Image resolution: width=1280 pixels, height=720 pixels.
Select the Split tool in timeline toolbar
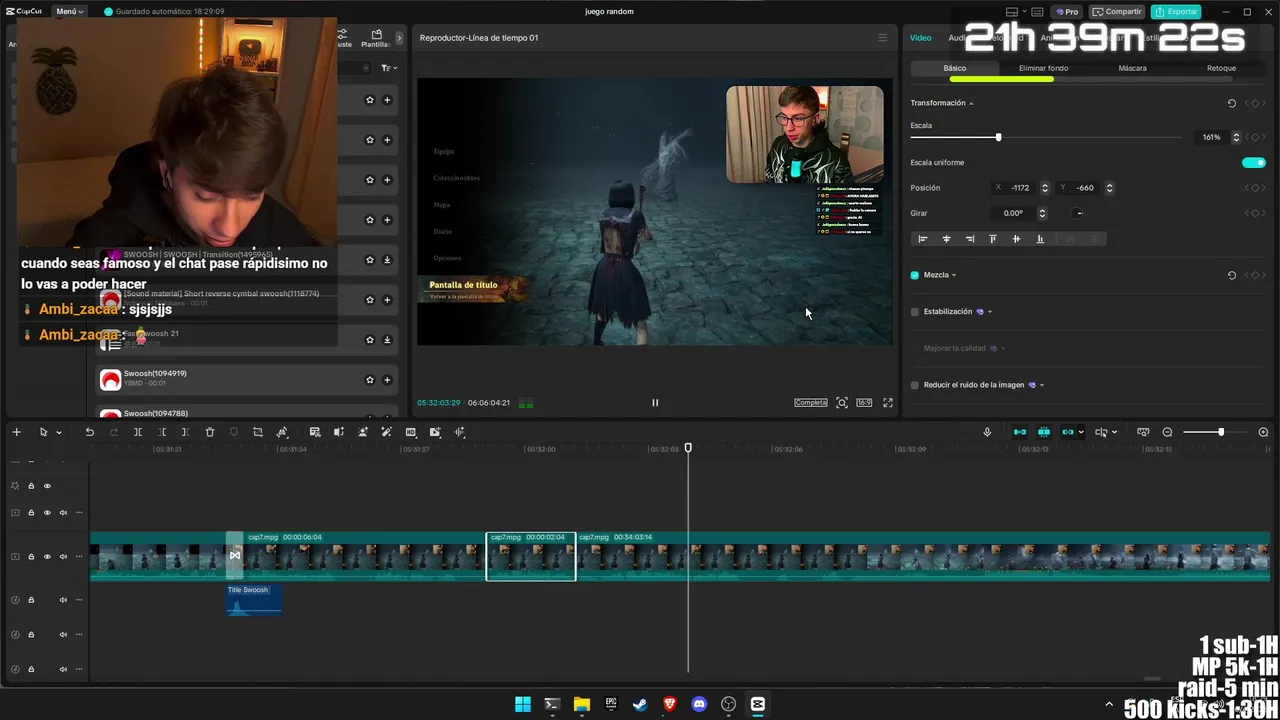click(x=138, y=432)
